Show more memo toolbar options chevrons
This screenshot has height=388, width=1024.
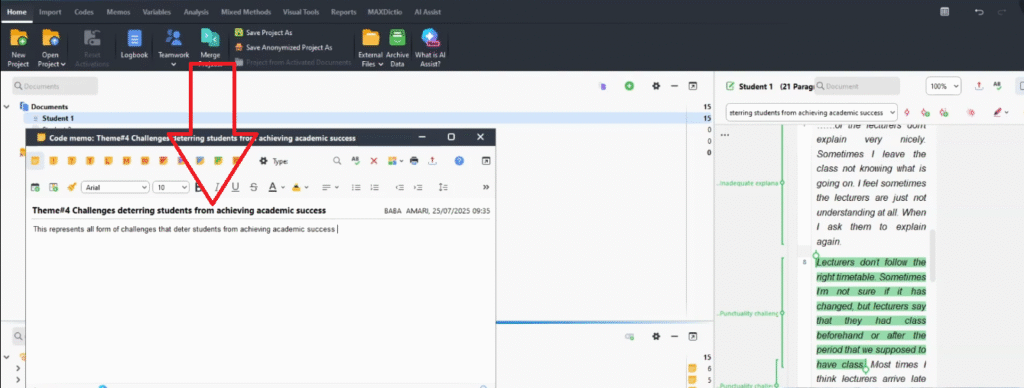tap(486, 187)
